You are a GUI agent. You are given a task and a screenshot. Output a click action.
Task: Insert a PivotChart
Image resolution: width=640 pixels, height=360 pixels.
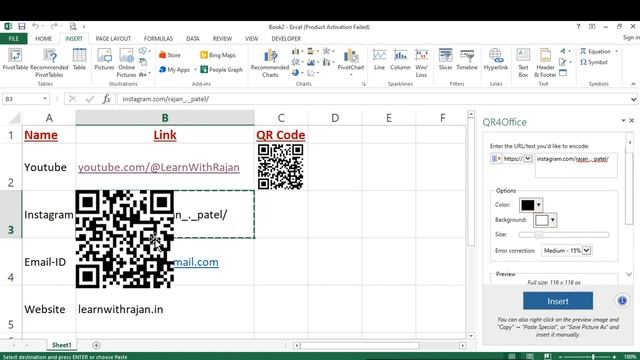(351, 60)
